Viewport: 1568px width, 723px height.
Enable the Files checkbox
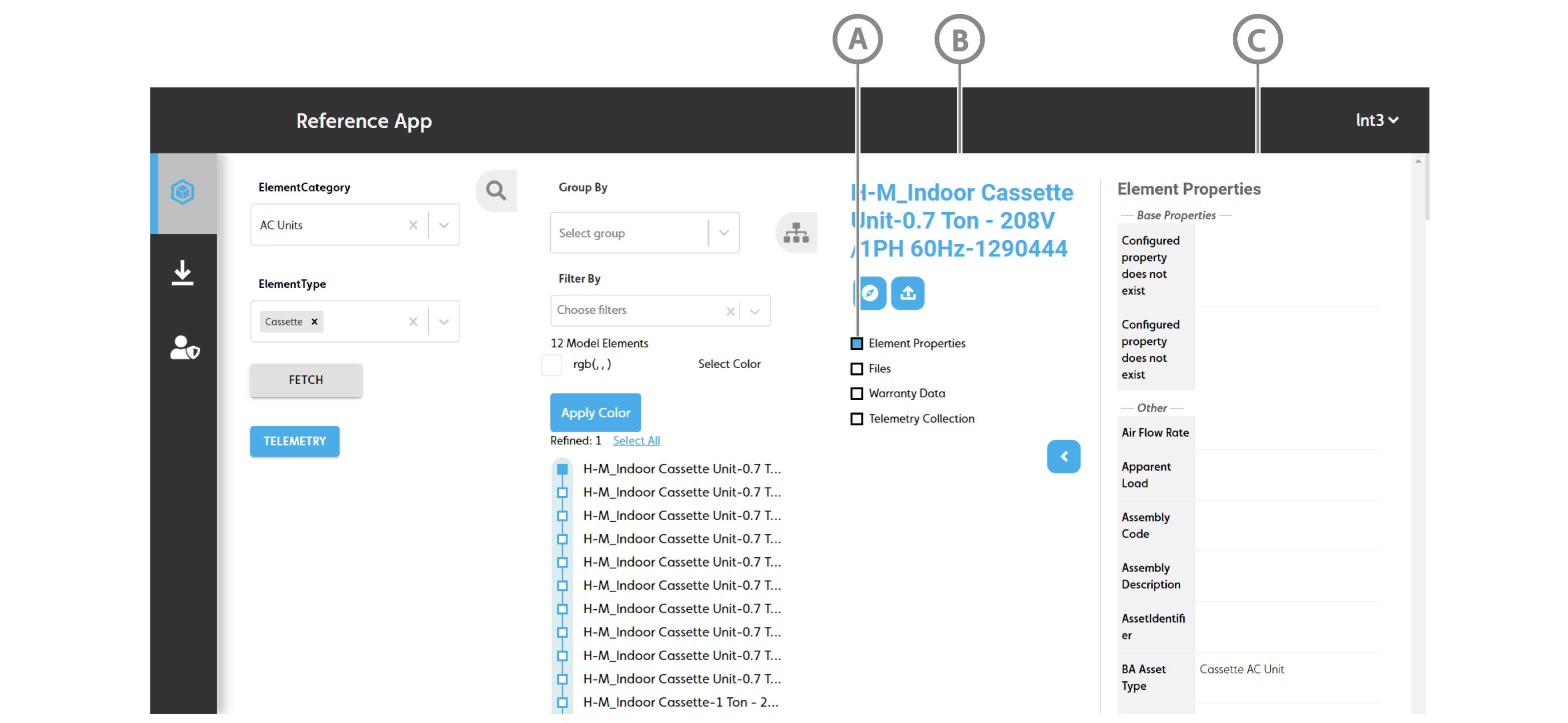click(857, 369)
